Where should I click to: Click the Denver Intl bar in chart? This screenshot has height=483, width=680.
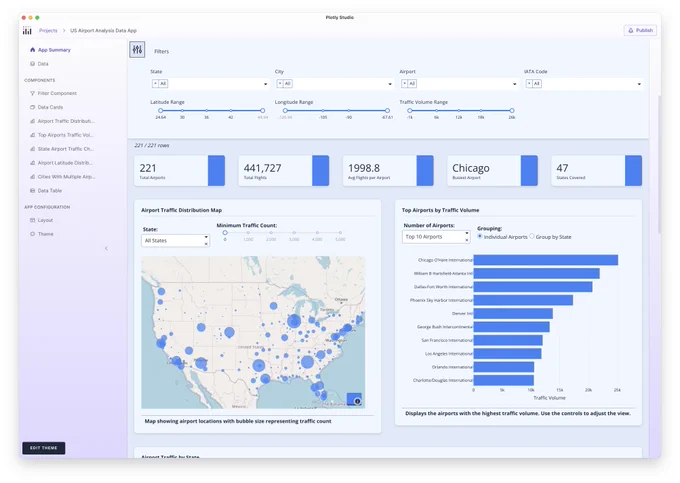[513, 313]
